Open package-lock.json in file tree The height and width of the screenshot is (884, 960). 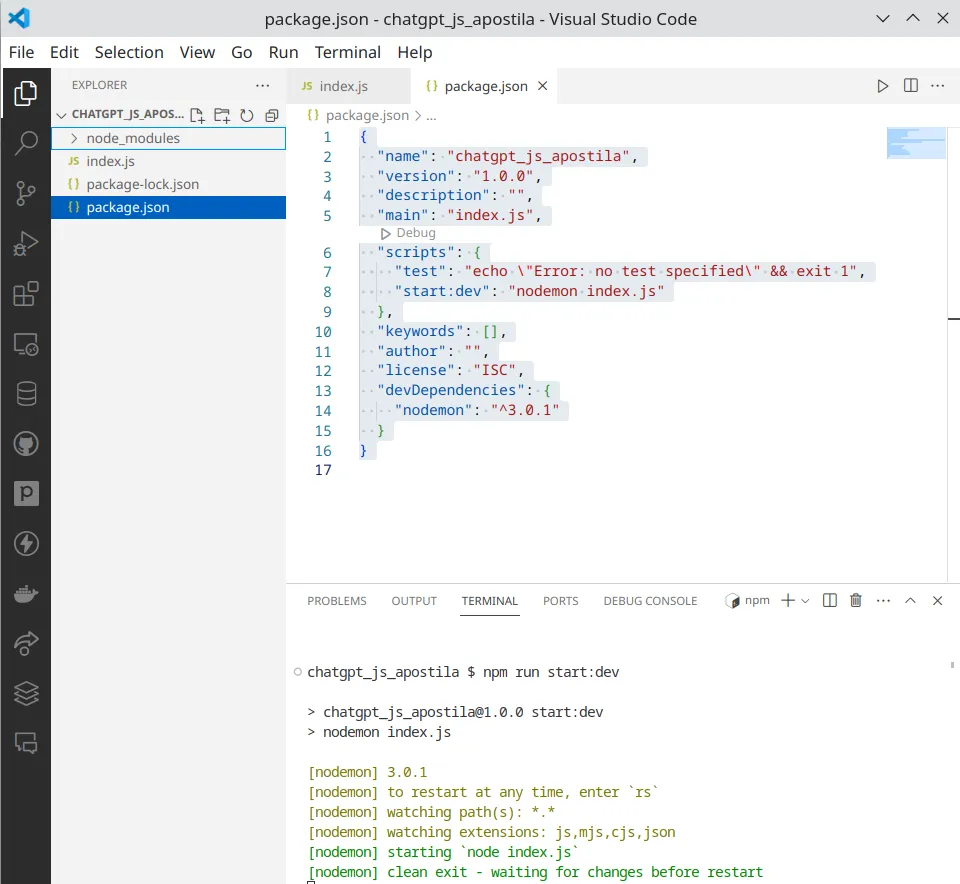point(168,184)
